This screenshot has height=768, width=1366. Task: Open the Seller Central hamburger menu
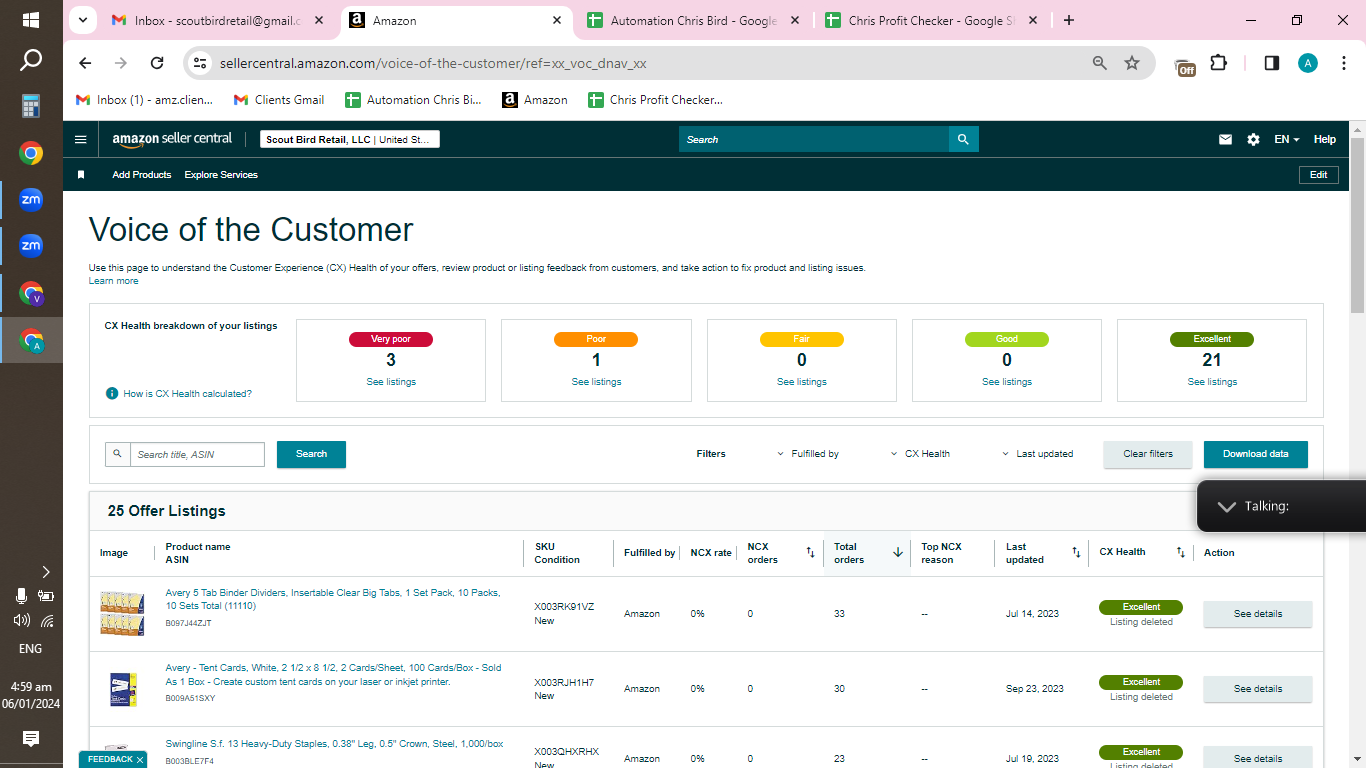pos(81,140)
